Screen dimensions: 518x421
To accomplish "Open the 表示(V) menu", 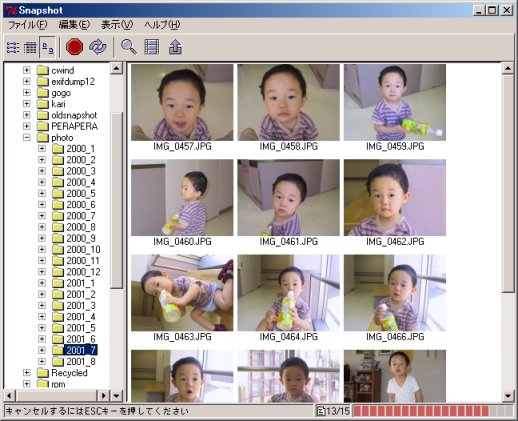I will [x=117, y=25].
